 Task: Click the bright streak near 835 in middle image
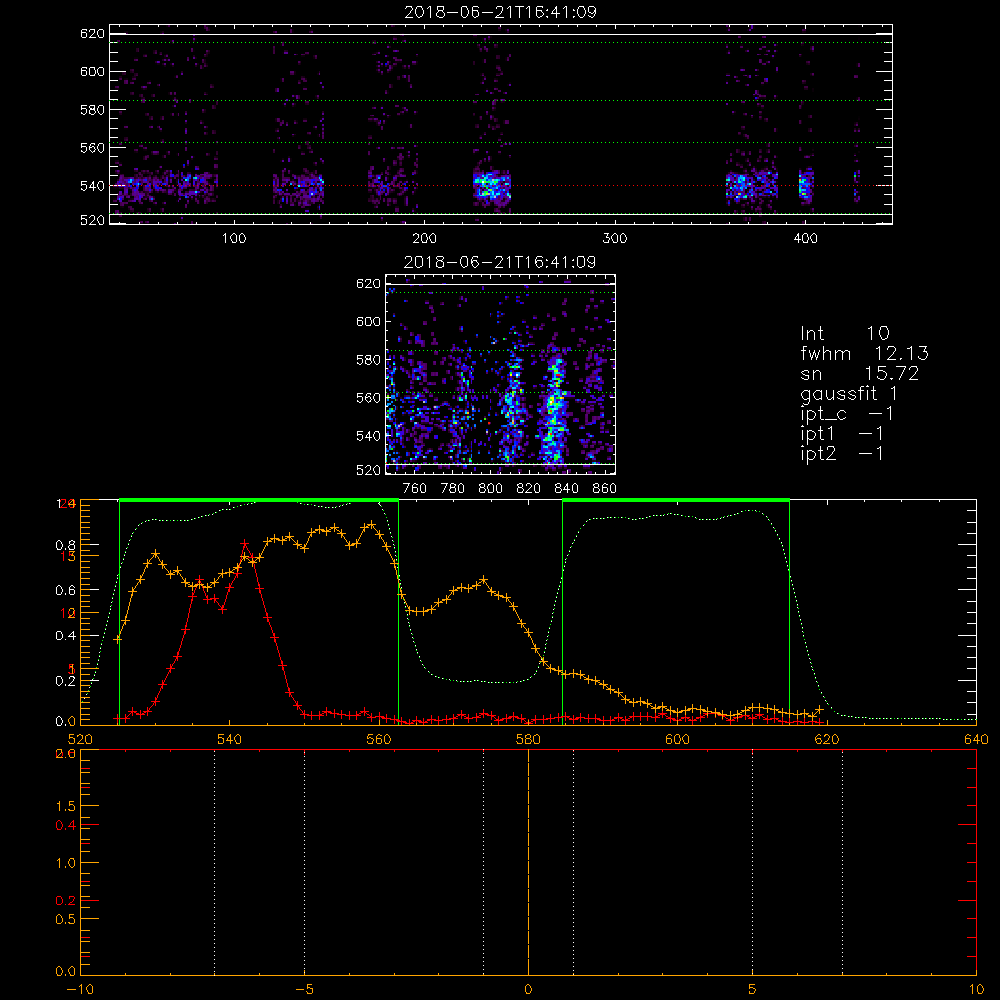pos(554,408)
